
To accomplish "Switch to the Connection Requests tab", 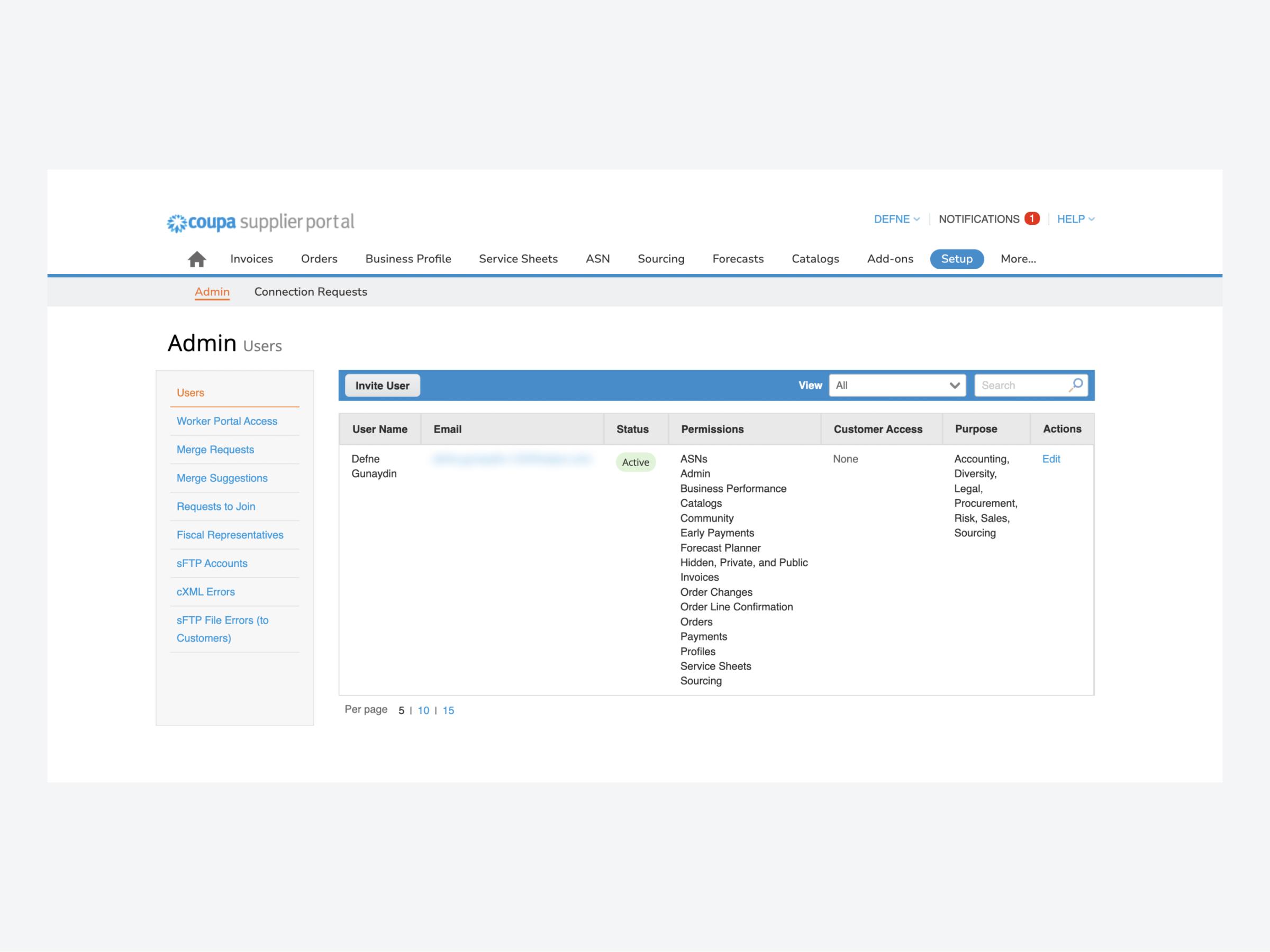I will pyautogui.click(x=310, y=291).
